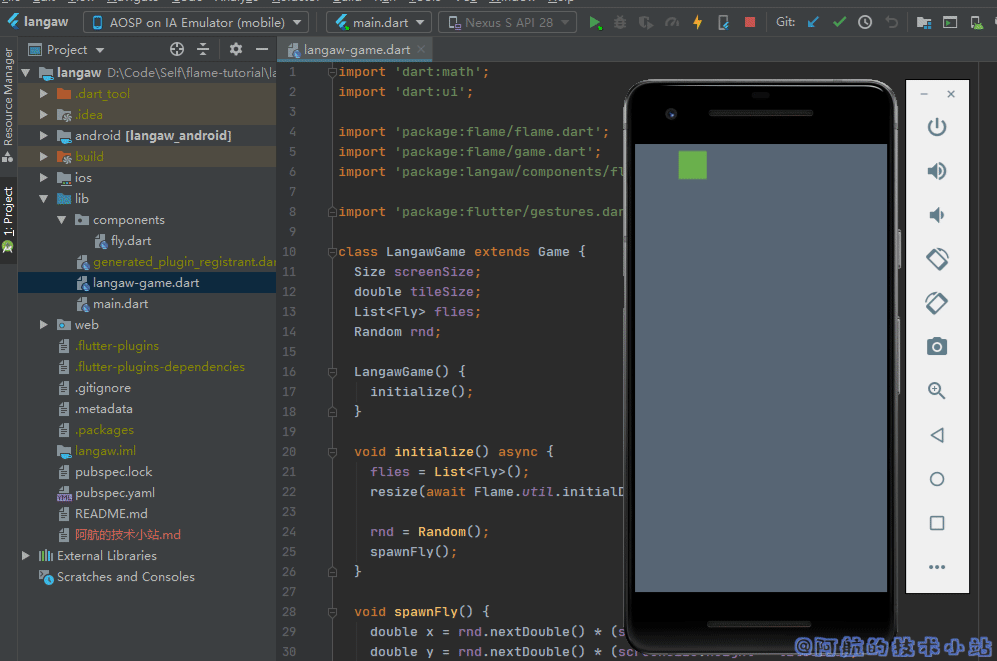
Task: Click the emulator zoom magnifier icon
Action: 937,391
